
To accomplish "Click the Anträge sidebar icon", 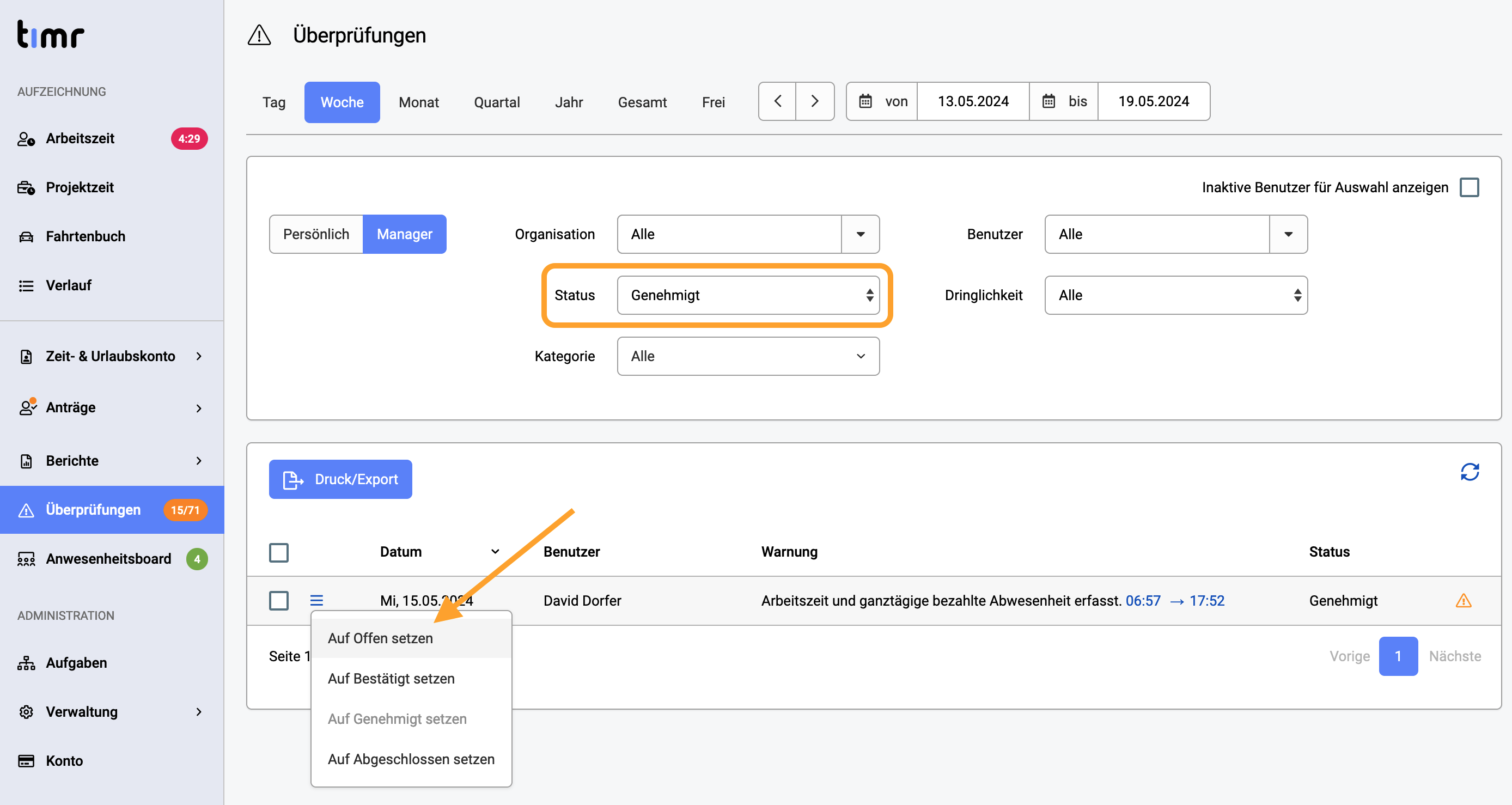I will tap(28, 407).
